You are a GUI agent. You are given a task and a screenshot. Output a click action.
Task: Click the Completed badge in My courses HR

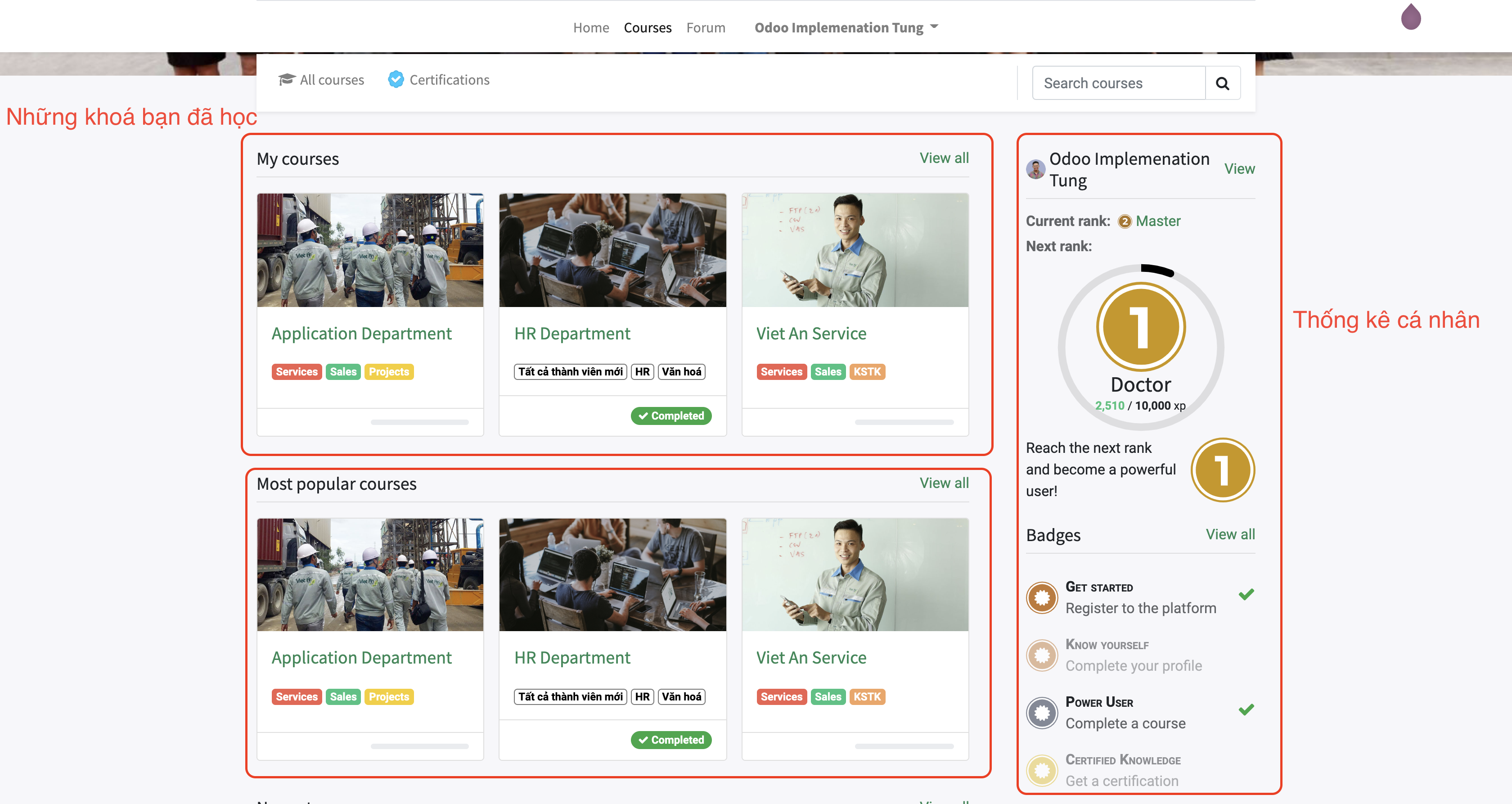point(671,415)
